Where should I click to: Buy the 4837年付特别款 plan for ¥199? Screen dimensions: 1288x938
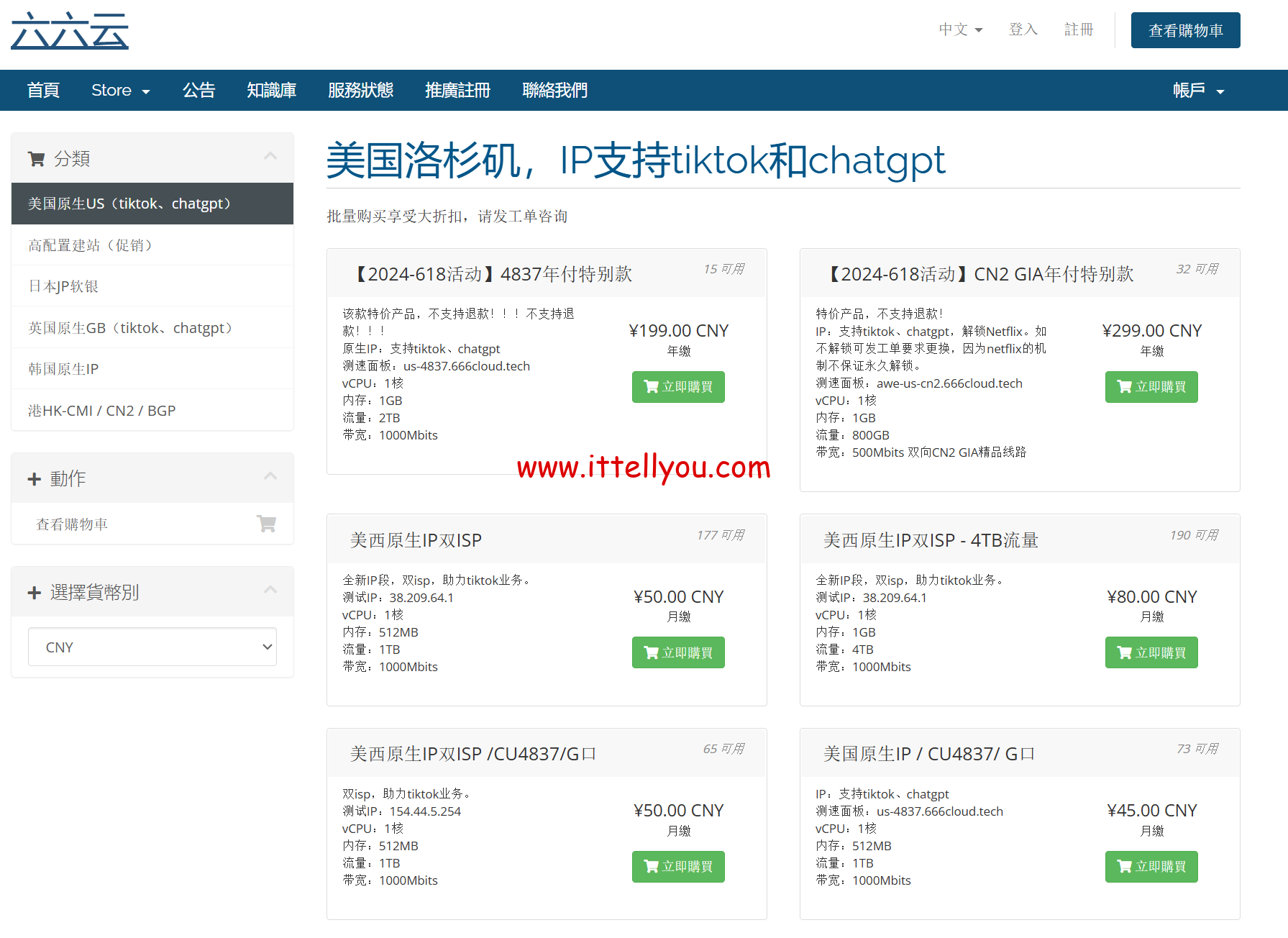tap(678, 387)
